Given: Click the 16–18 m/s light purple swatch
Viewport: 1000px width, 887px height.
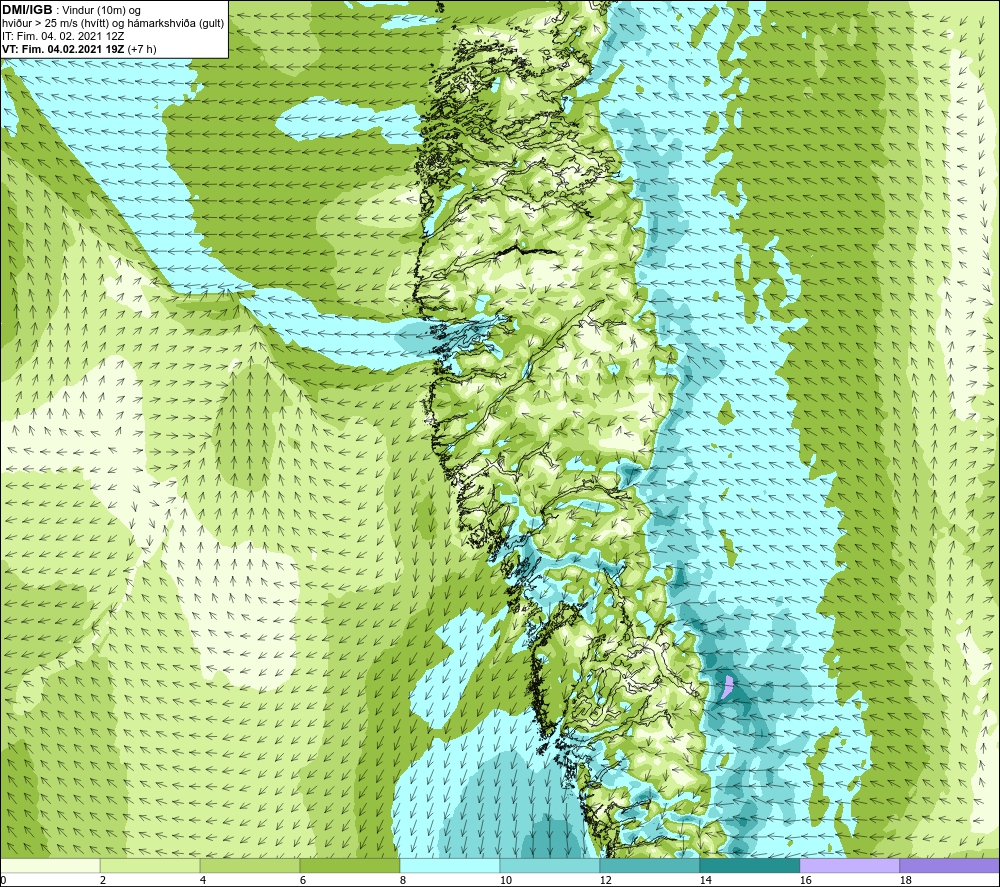Looking at the screenshot, I should (849, 865).
